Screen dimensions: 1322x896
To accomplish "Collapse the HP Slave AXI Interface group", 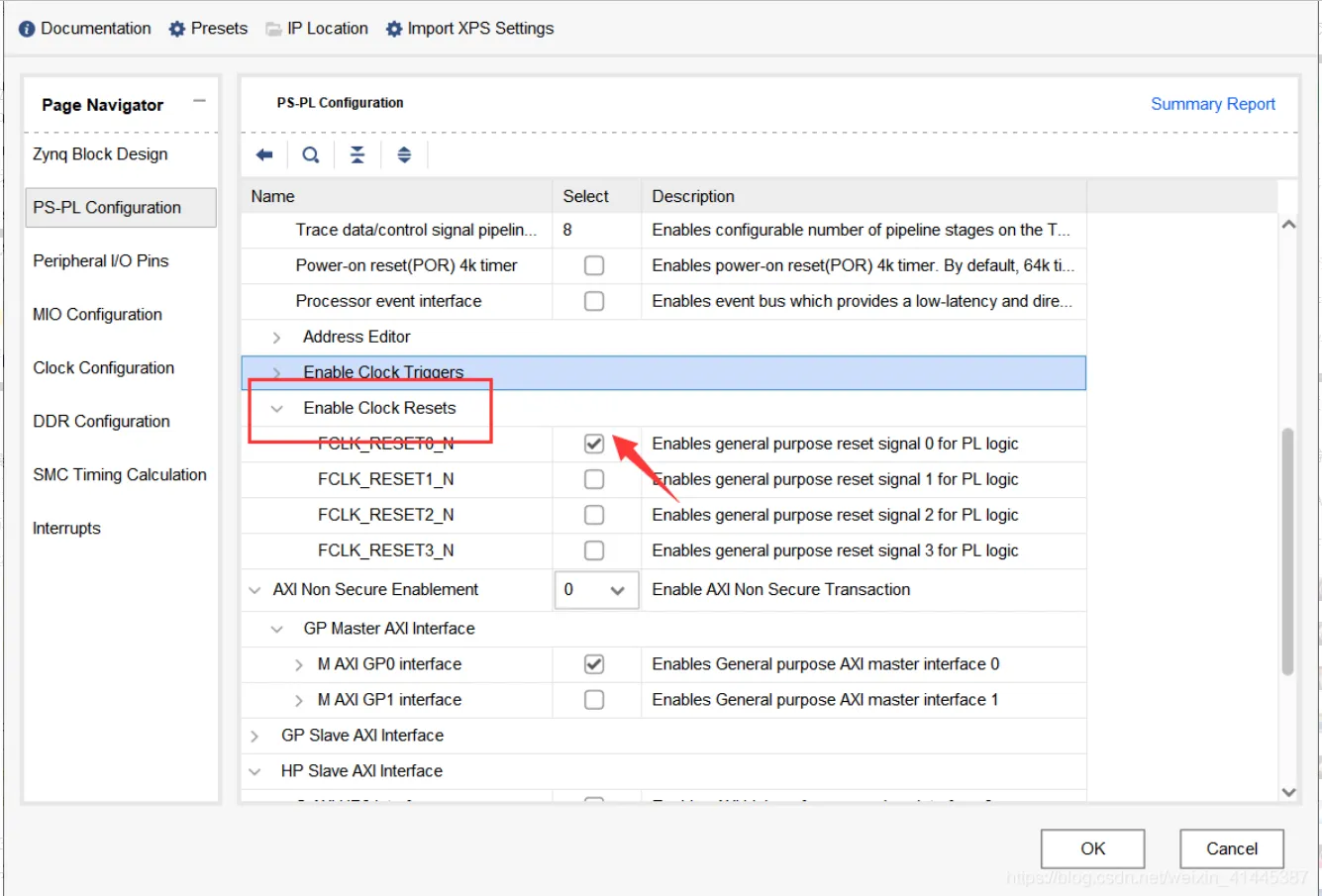I will pyautogui.click(x=254, y=771).
